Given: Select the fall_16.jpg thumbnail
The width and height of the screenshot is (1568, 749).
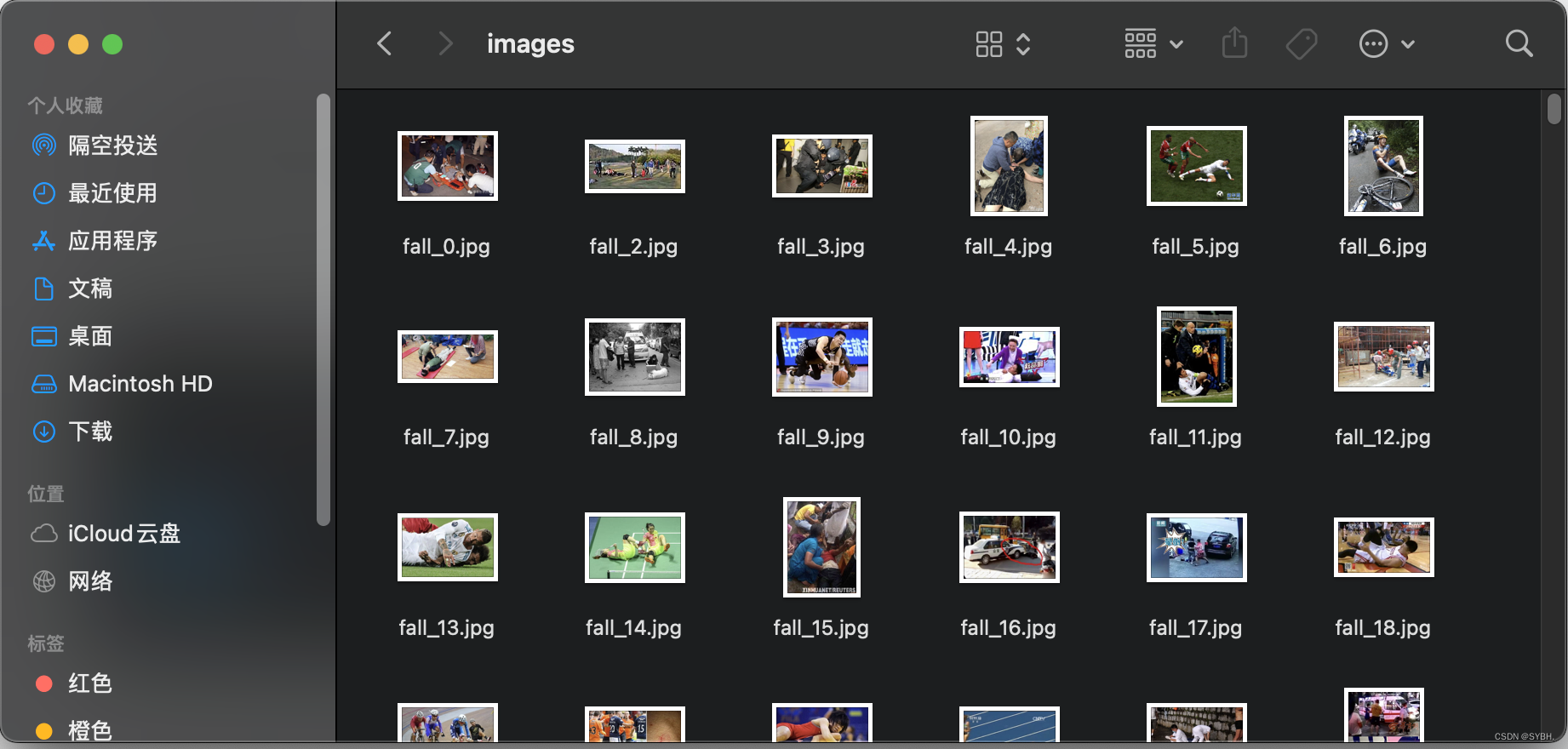Looking at the screenshot, I should tap(1010, 547).
